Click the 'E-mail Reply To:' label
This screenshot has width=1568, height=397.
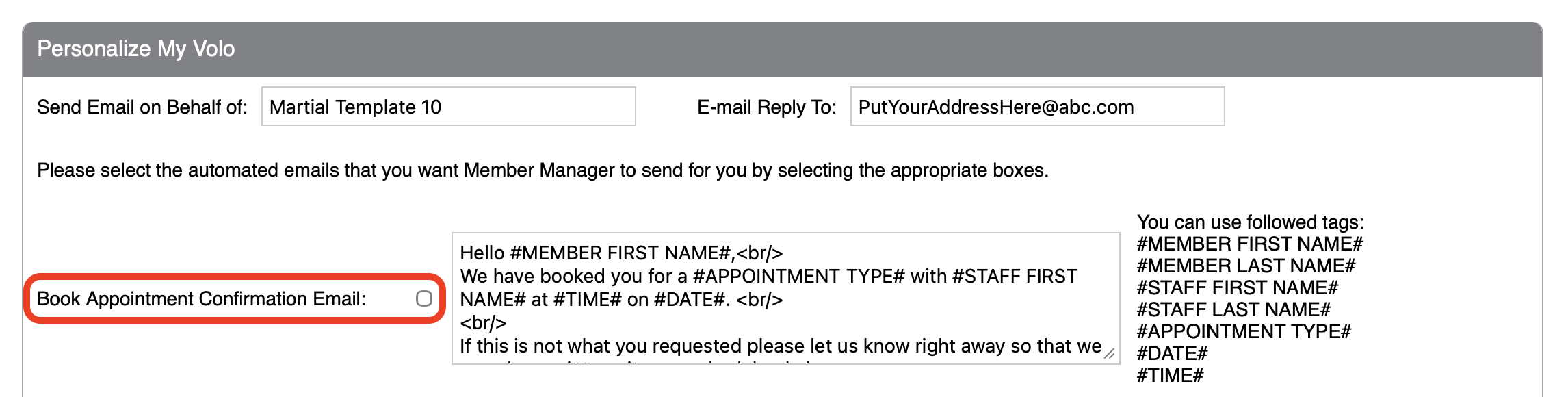click(766, 107)
